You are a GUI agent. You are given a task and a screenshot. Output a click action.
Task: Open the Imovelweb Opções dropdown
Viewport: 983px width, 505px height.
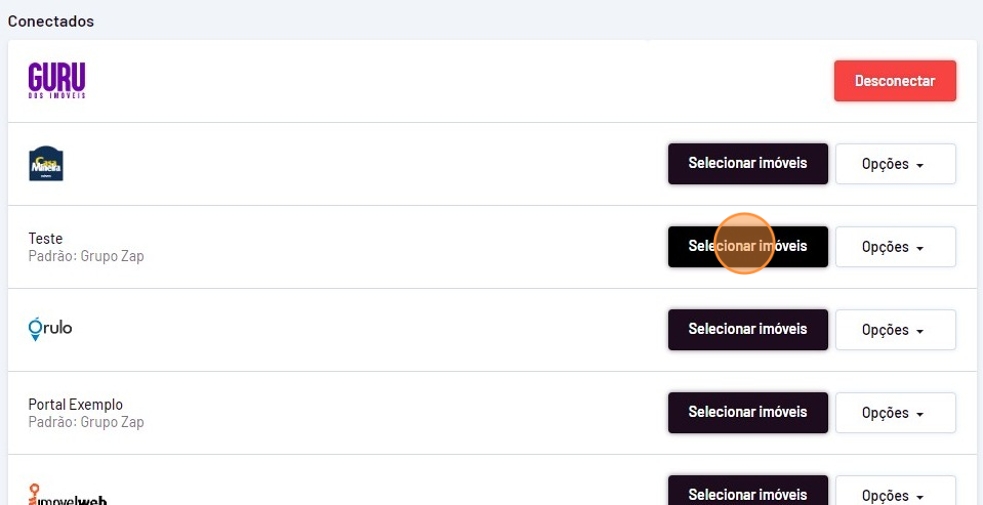[894, 493]
